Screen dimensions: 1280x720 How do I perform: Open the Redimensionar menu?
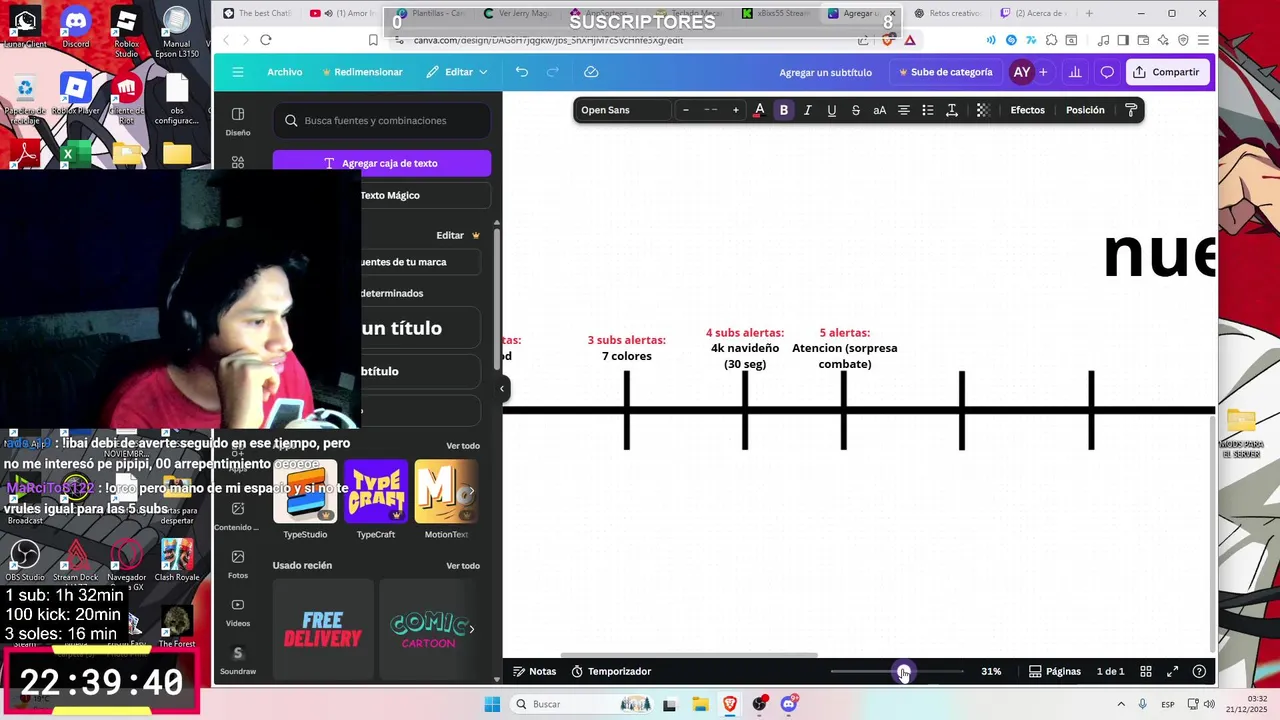click(362, 72)
